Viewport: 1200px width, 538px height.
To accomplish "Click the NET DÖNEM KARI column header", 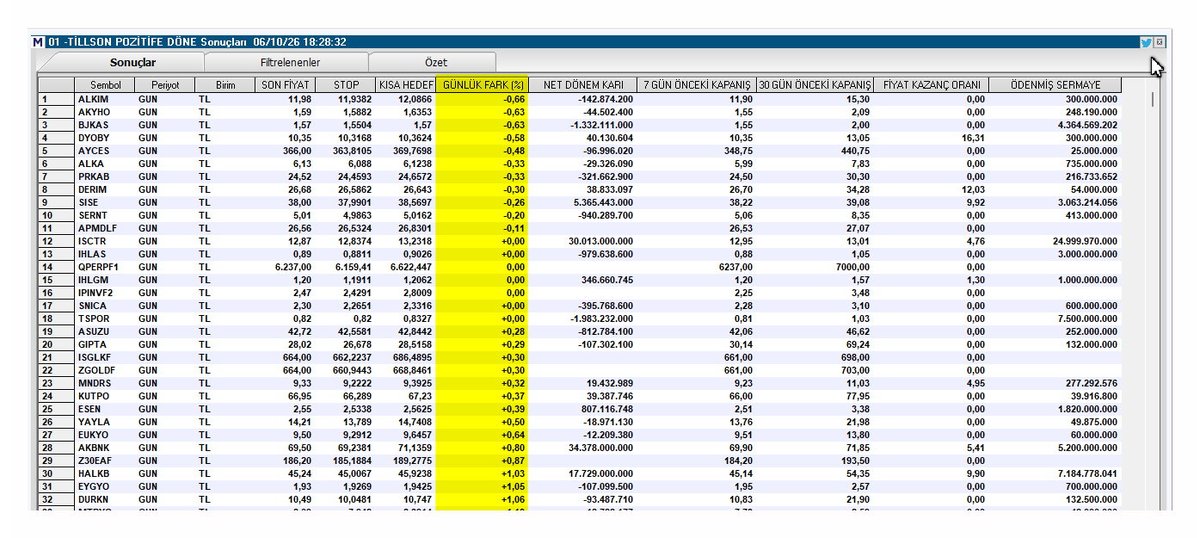I will tap(583, 86).
